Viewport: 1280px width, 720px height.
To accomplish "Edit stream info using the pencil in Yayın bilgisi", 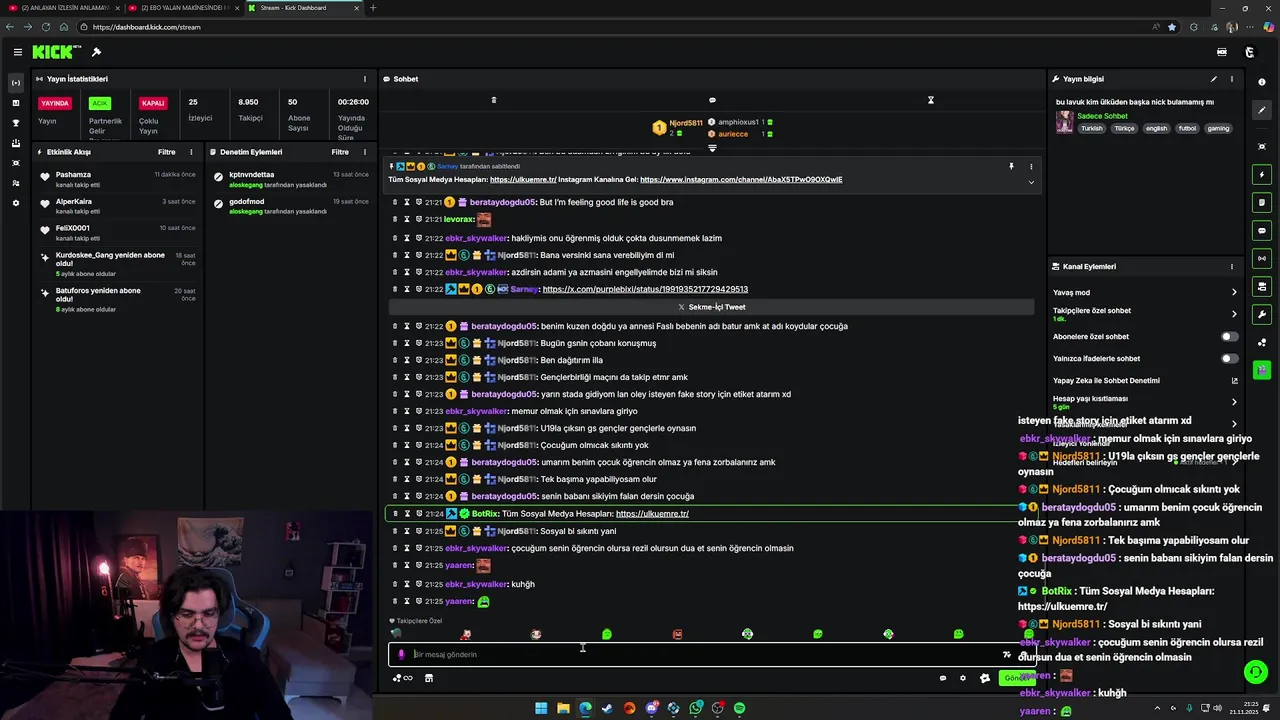I will coord(1214,79).
